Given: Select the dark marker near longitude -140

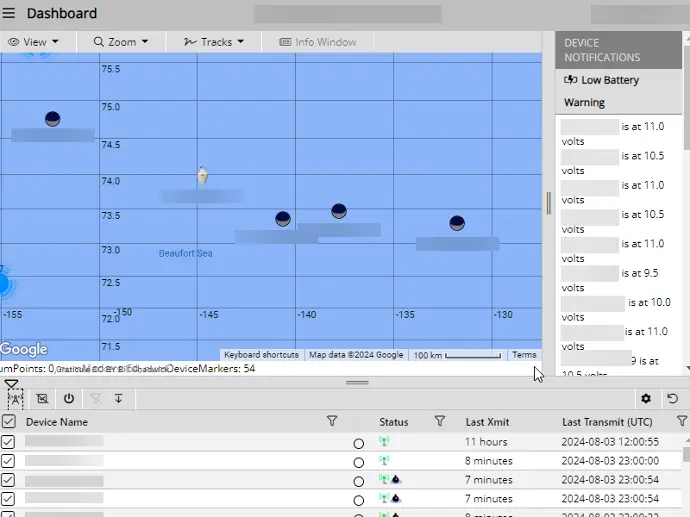Looking at the screenshot, I should point(283,219).
